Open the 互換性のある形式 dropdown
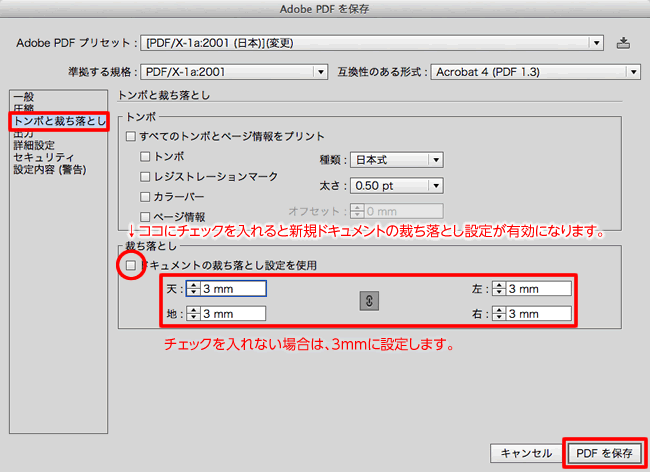This screenshot has width=650, height=472. tap(536, 72)
